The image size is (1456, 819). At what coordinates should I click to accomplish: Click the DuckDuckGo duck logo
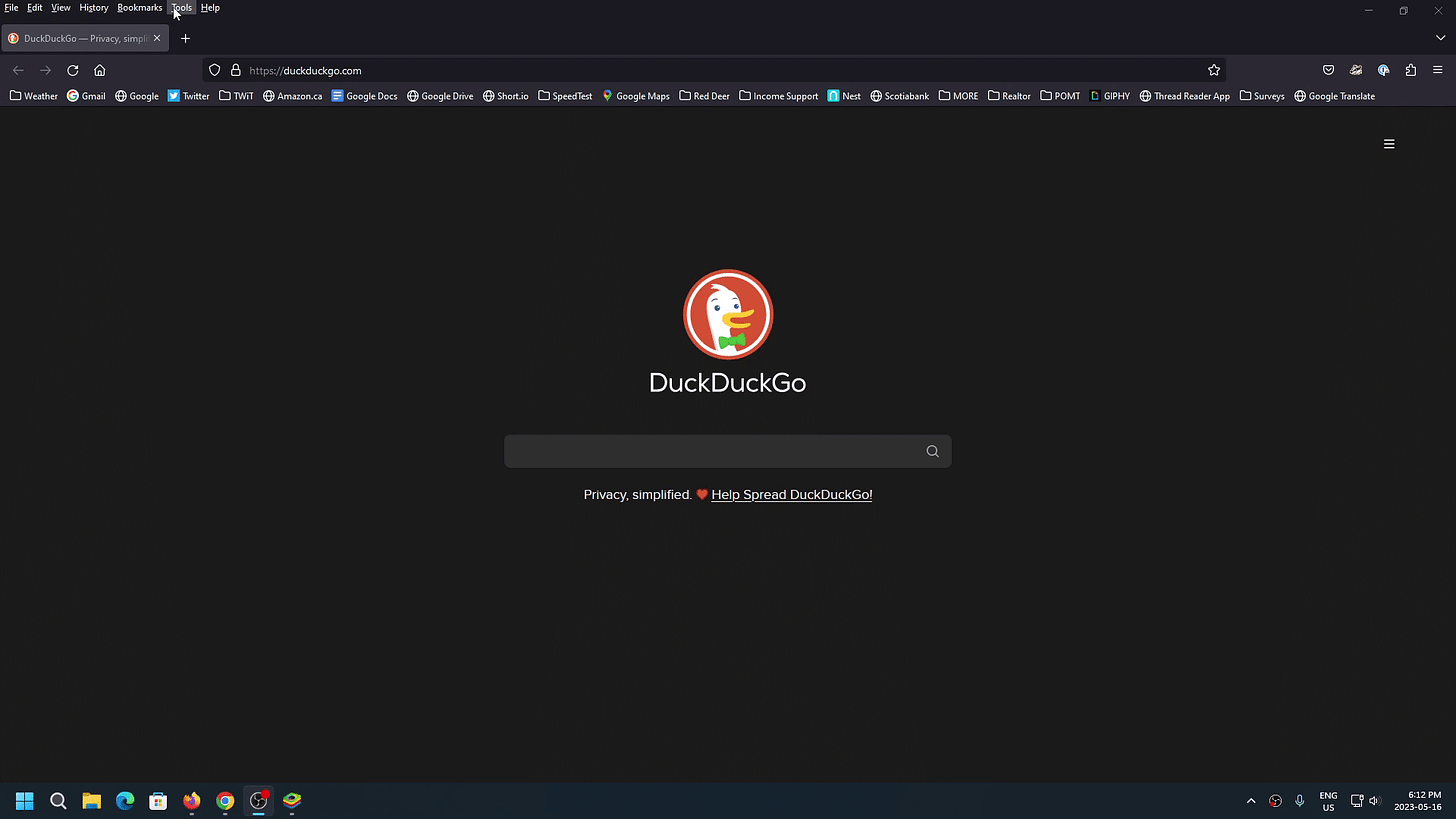(x=728, y=314)
